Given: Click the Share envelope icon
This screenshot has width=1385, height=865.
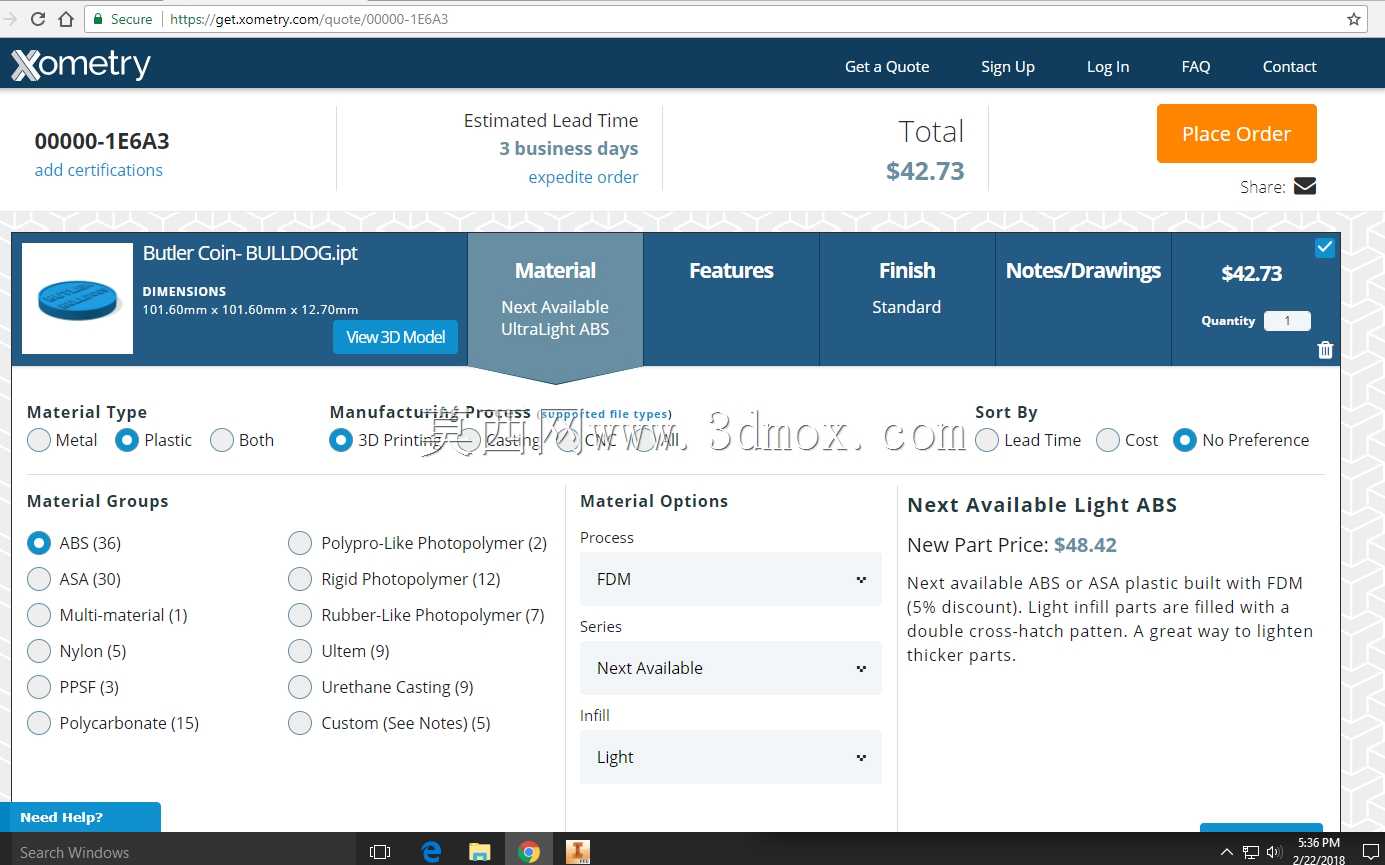Looking at the screenshot, I should click(x=1305, y=186).
